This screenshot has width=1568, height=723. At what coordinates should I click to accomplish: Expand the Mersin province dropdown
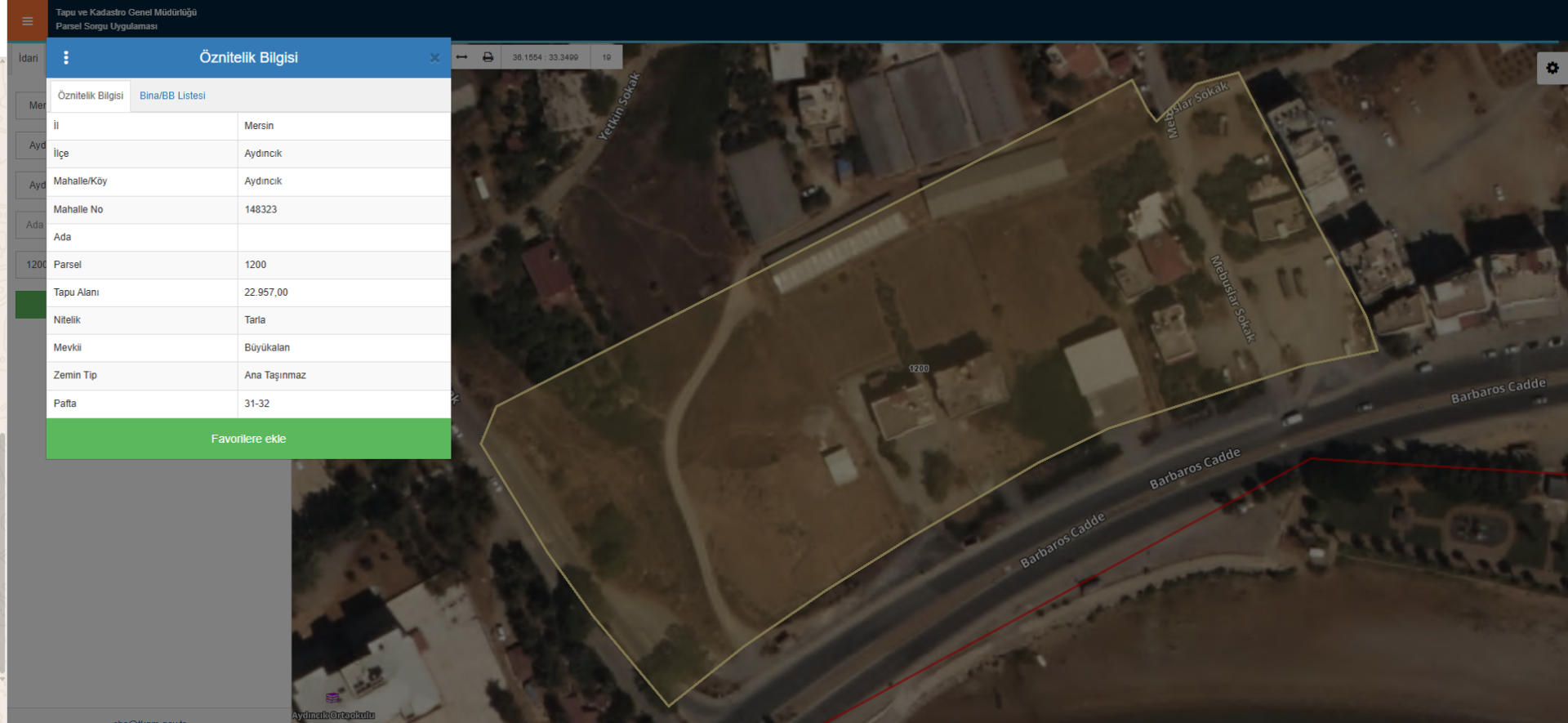(31, 105)
